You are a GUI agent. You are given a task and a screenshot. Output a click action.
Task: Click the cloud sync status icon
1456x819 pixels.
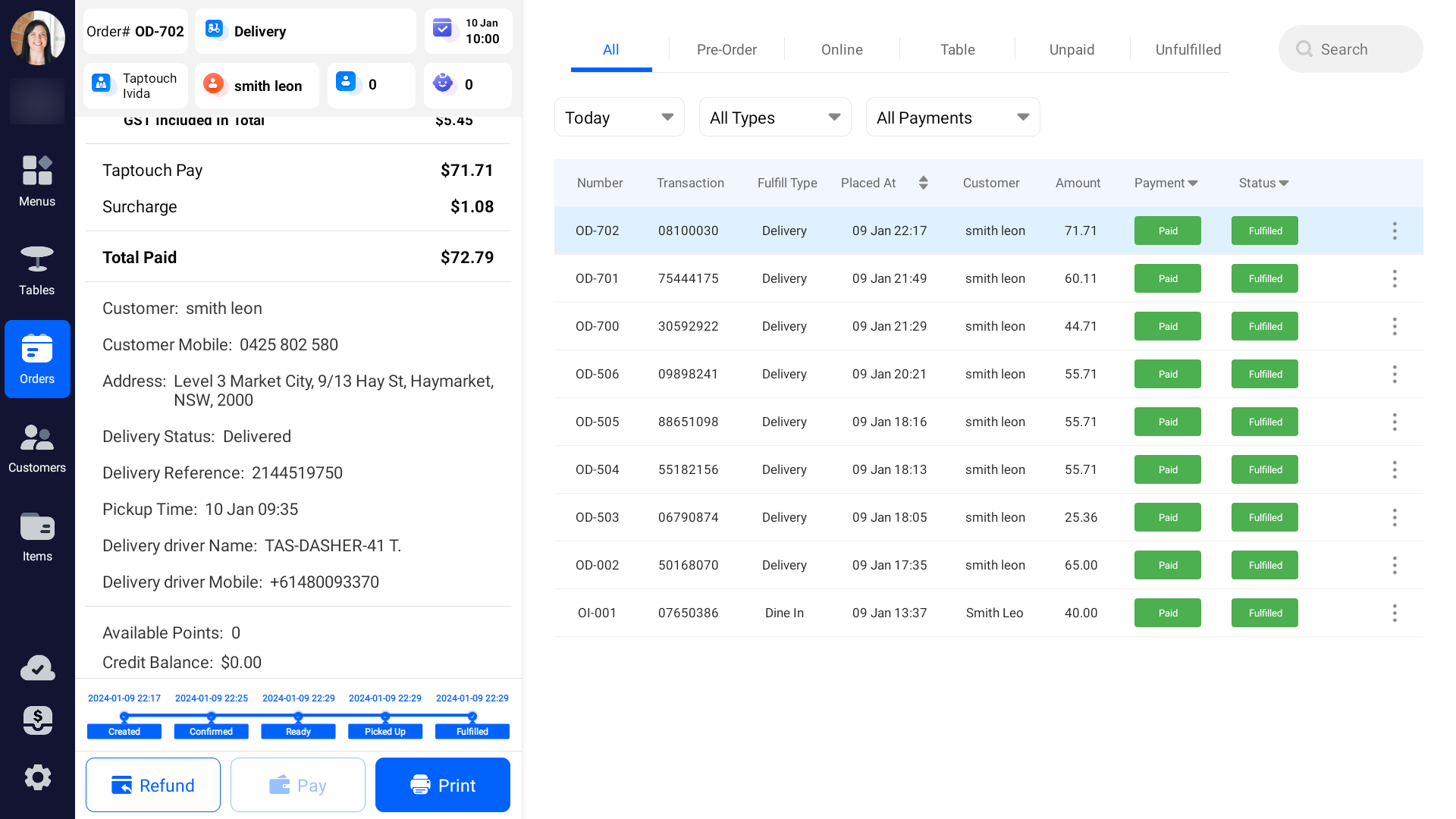(37, 668)
